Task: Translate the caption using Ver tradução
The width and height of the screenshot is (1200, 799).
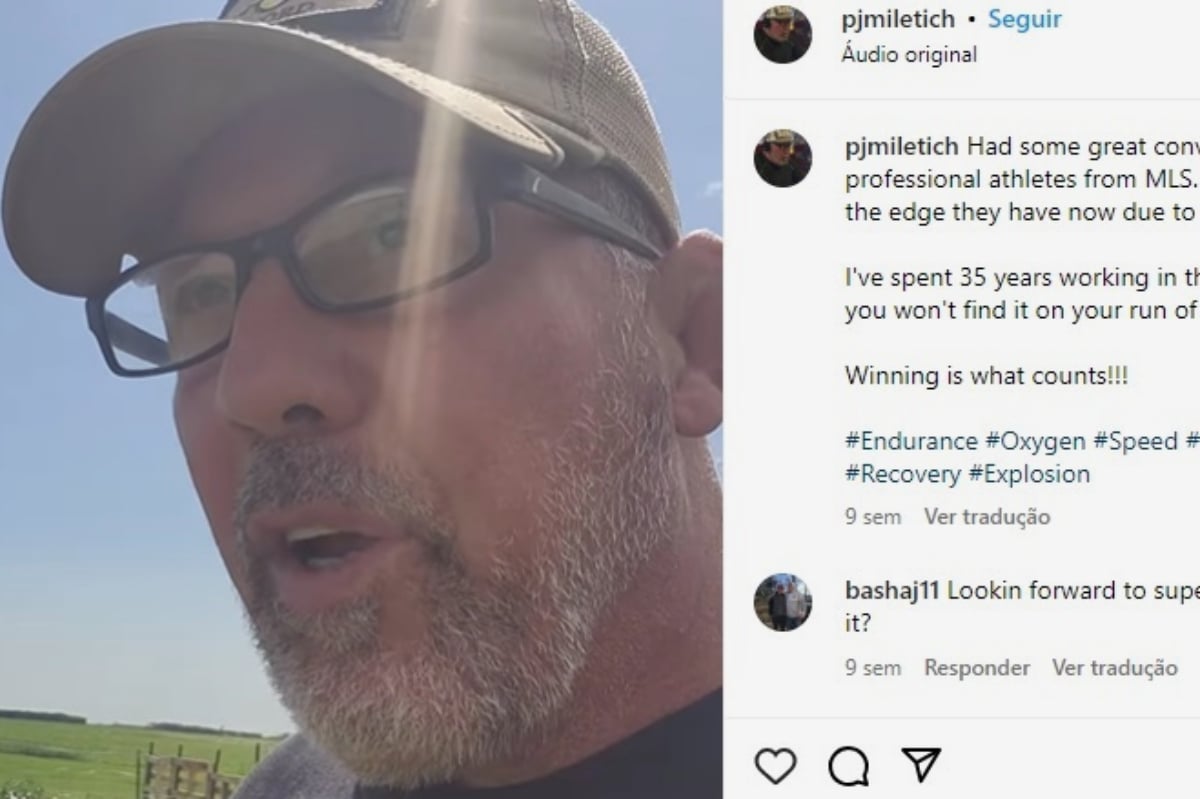Action: 987,517
